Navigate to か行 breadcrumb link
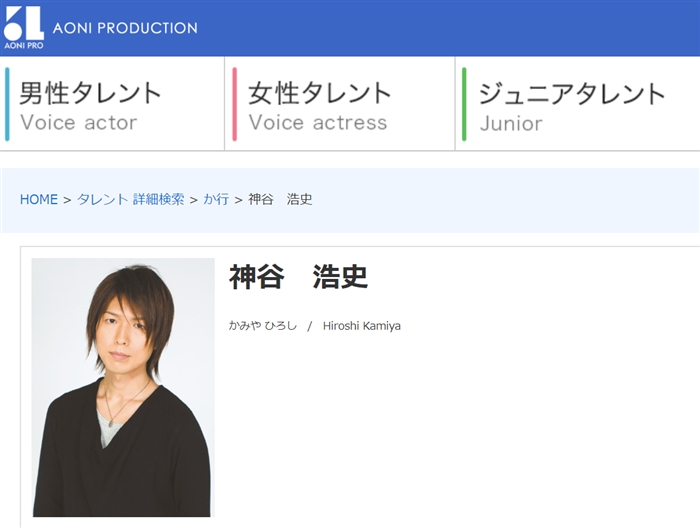Image resolution: width=700 pixels, height=528 pixels. (x=216, y=199)
